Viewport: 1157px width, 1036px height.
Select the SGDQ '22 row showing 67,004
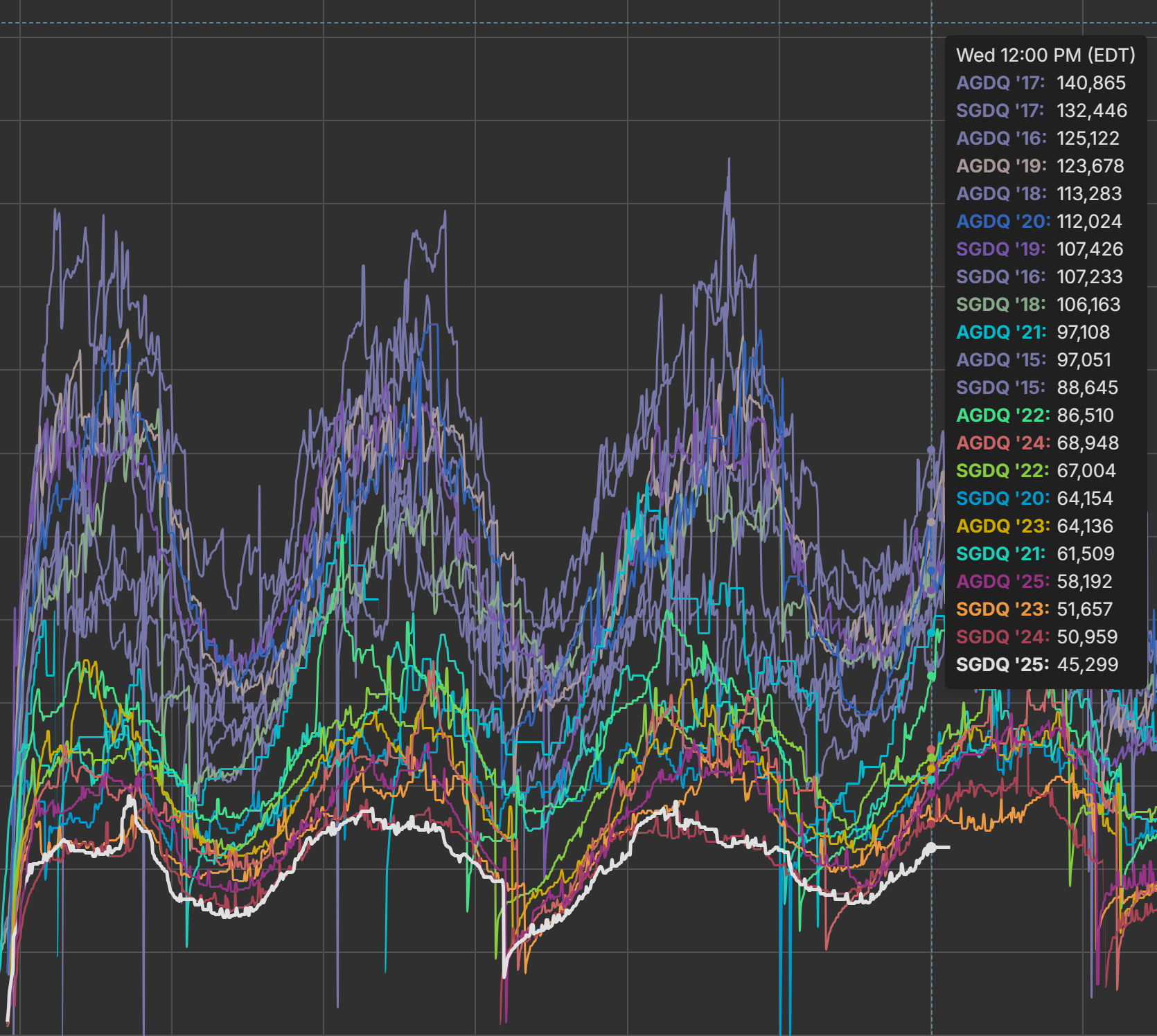(x=1036, y=471)
